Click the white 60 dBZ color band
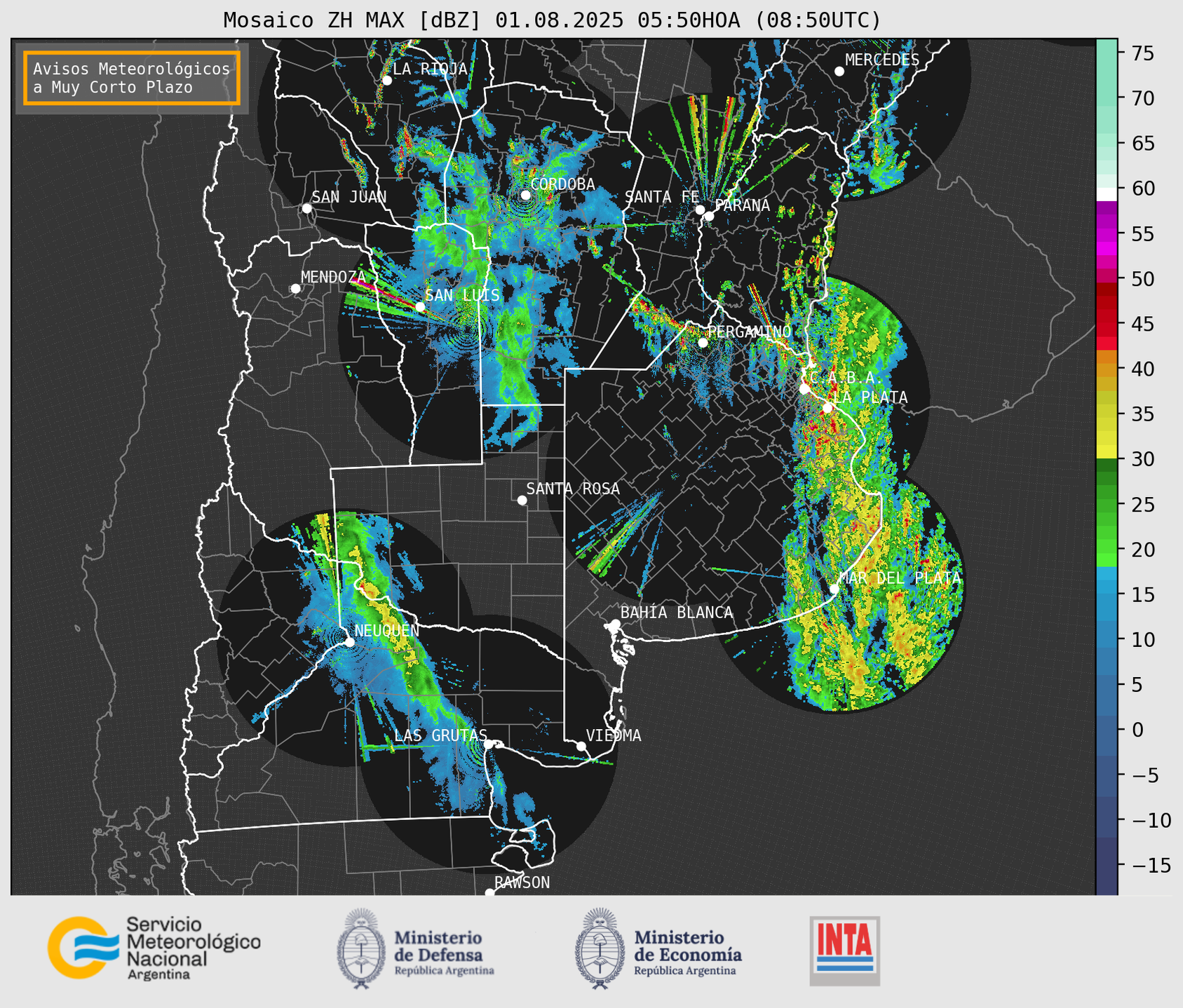Viewport: 1183px width, 1008px height. pyautogui.click(x=1107, y=194)
